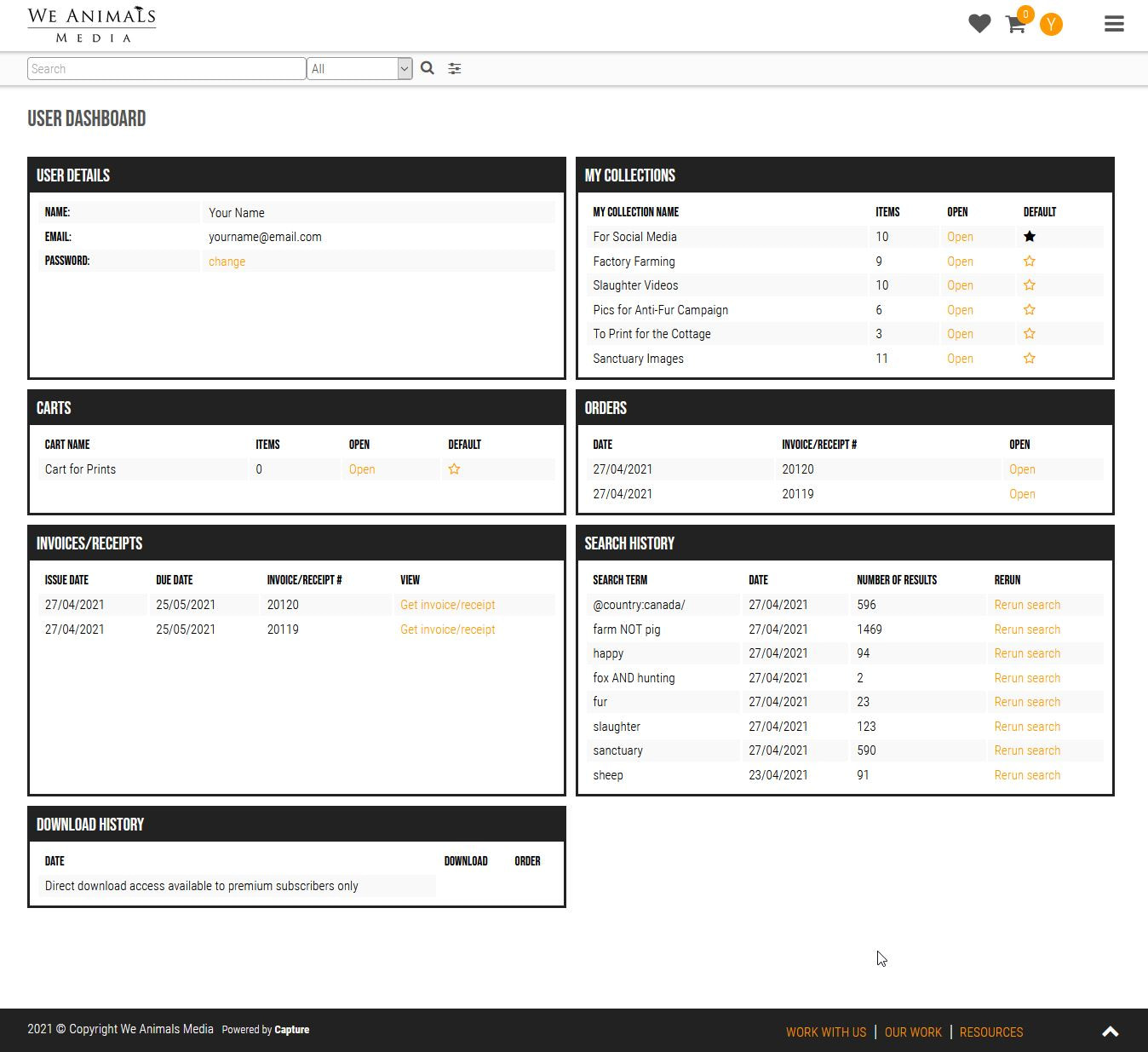1148x1052 pixels.
Task: Go to Work With Us footer link
Action: point(825,1032)
